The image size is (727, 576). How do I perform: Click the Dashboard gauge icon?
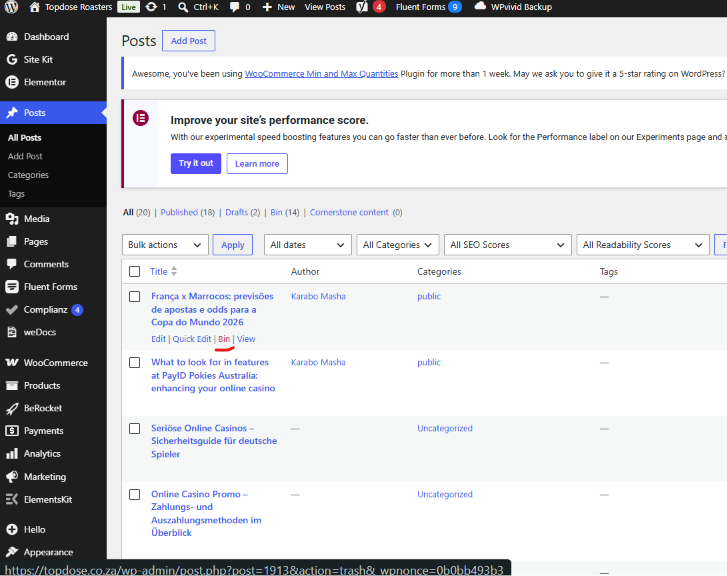pos(12,37)
